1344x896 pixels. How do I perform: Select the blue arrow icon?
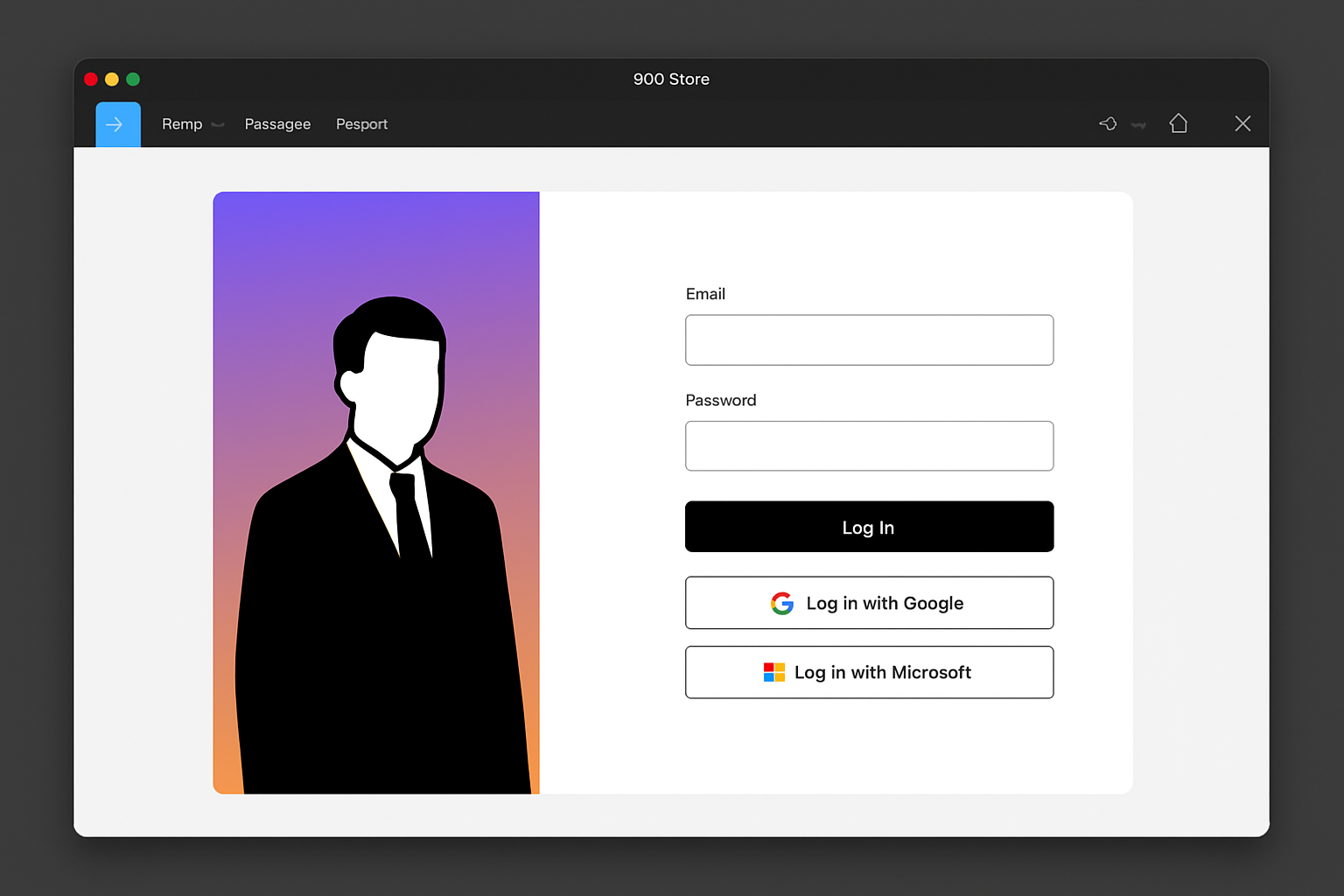[x=117, y=123]
